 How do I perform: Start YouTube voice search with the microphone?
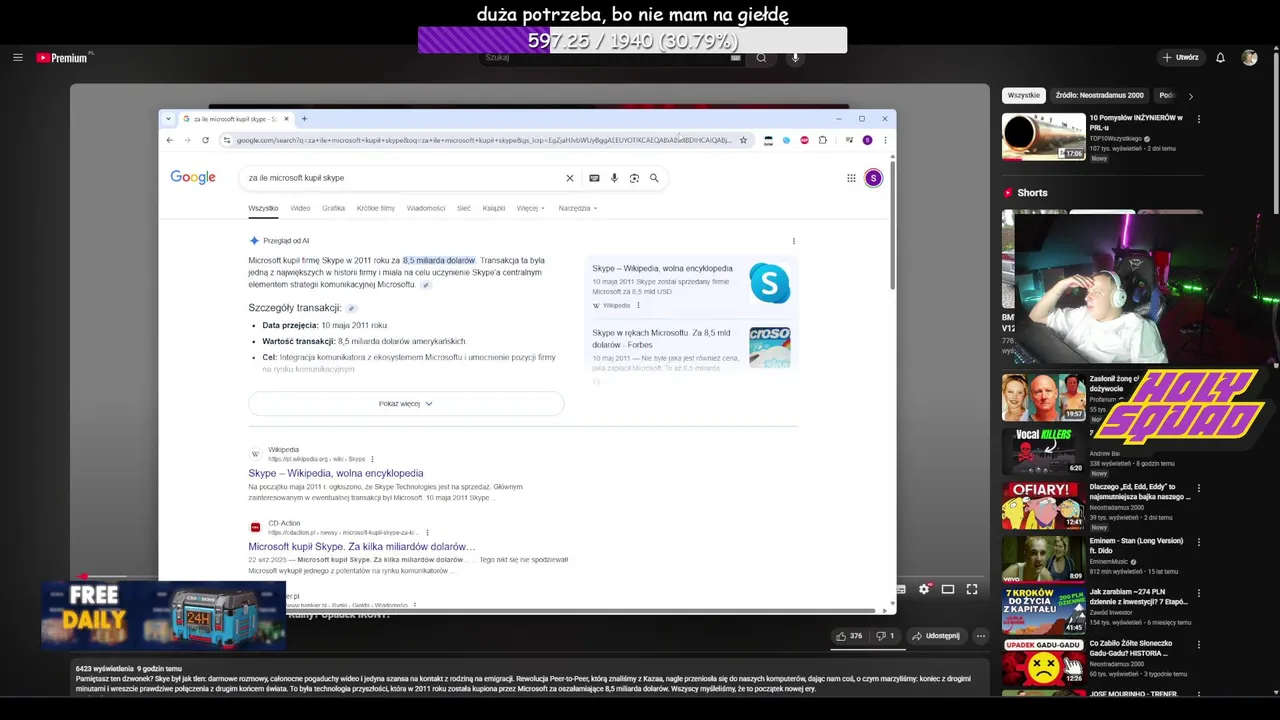[x=796, y=58]
